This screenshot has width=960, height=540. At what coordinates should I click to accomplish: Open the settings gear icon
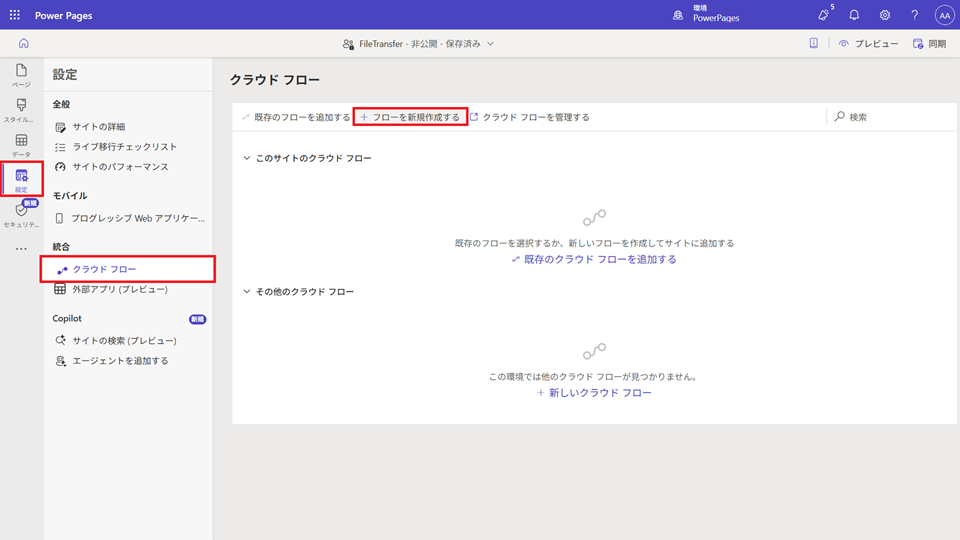point(884,15)
